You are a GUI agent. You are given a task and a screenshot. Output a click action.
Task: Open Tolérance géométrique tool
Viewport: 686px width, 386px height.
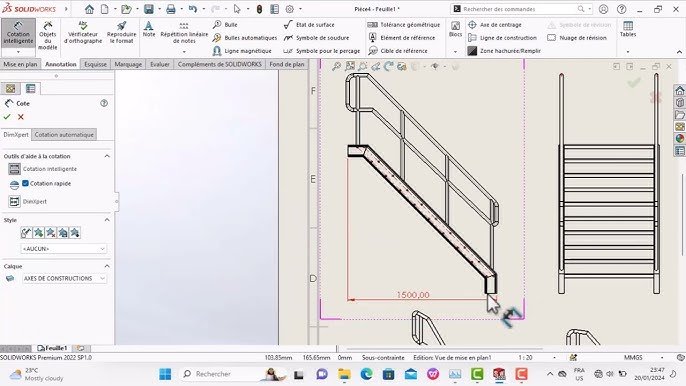coord(404,25)
